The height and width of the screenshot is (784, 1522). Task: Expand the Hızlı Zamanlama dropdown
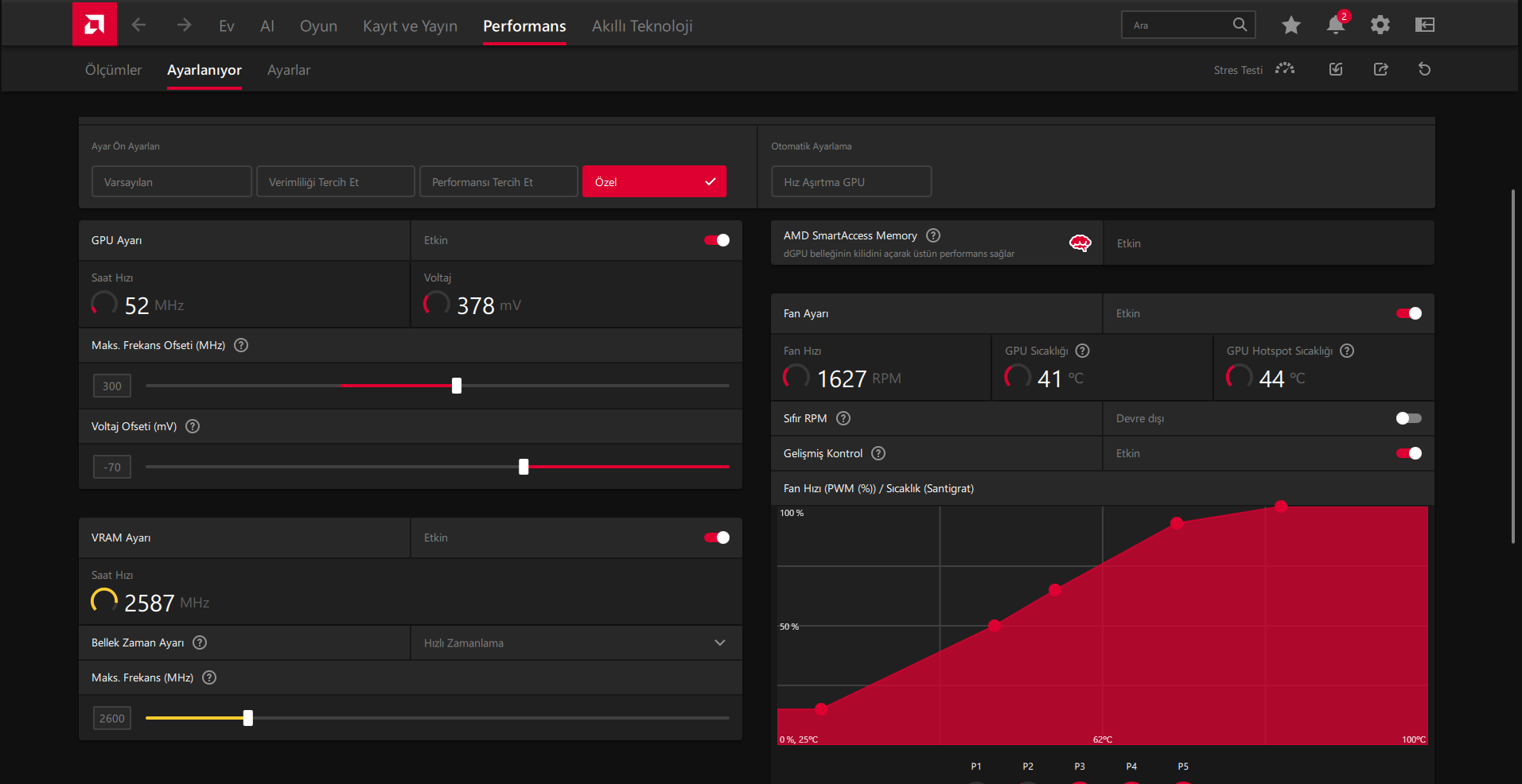point(576,642)
